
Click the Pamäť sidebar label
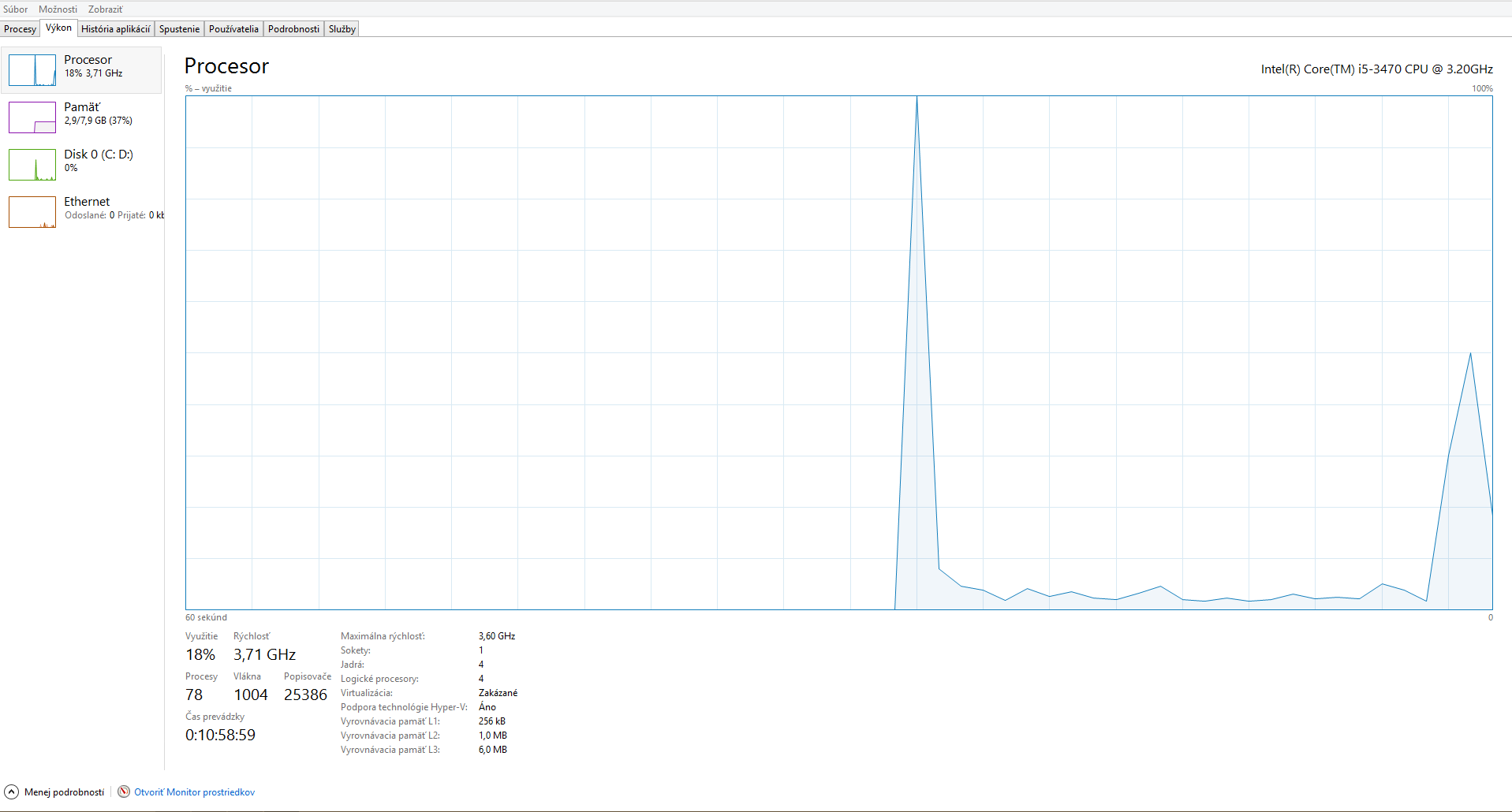pyautogui.click(x=82, y=107)
